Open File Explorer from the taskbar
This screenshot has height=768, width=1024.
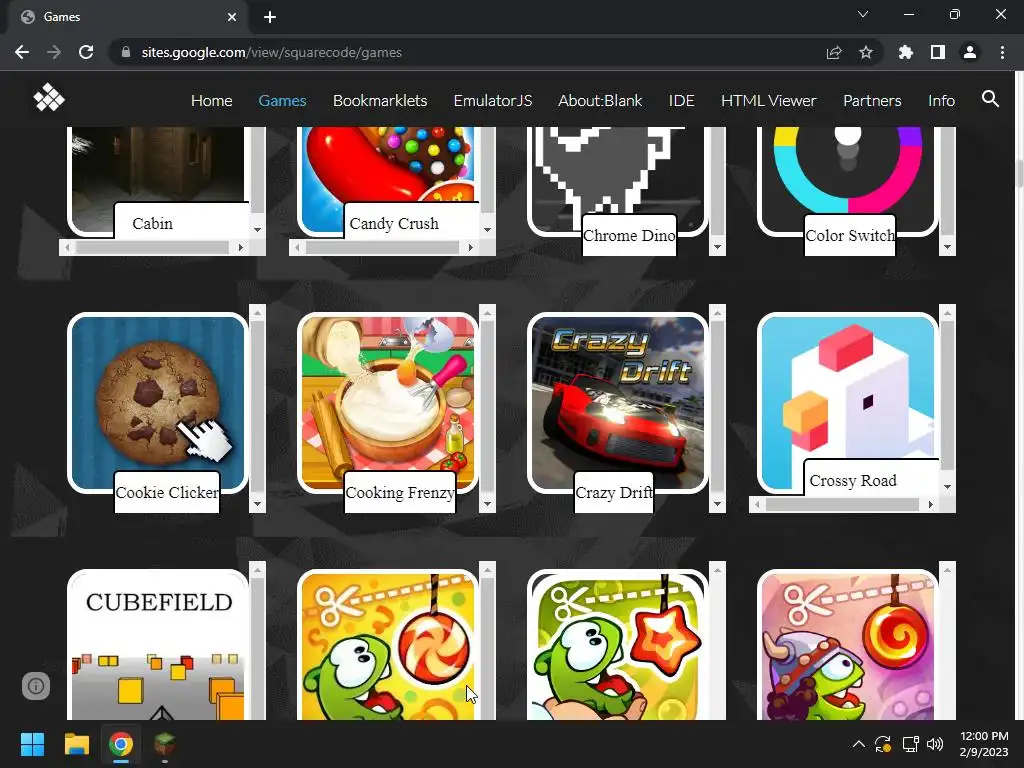coord(76,744)
